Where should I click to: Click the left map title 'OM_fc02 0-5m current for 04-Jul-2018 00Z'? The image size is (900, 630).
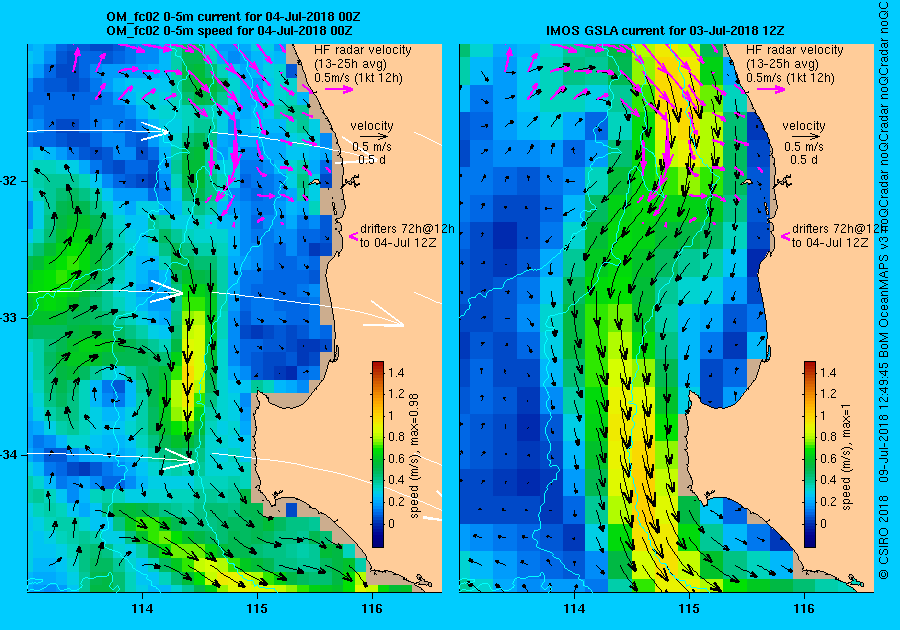click(x=234, y=17)
